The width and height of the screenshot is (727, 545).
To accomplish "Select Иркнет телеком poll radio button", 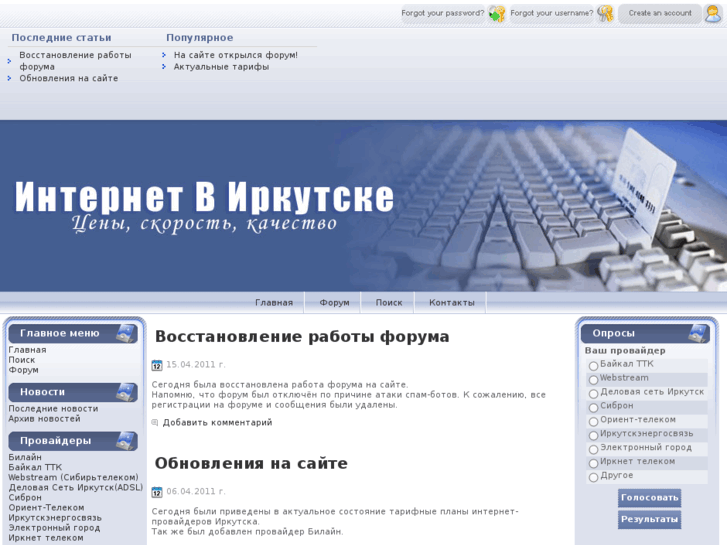I will pyautogui.click(x=593, y=463).
